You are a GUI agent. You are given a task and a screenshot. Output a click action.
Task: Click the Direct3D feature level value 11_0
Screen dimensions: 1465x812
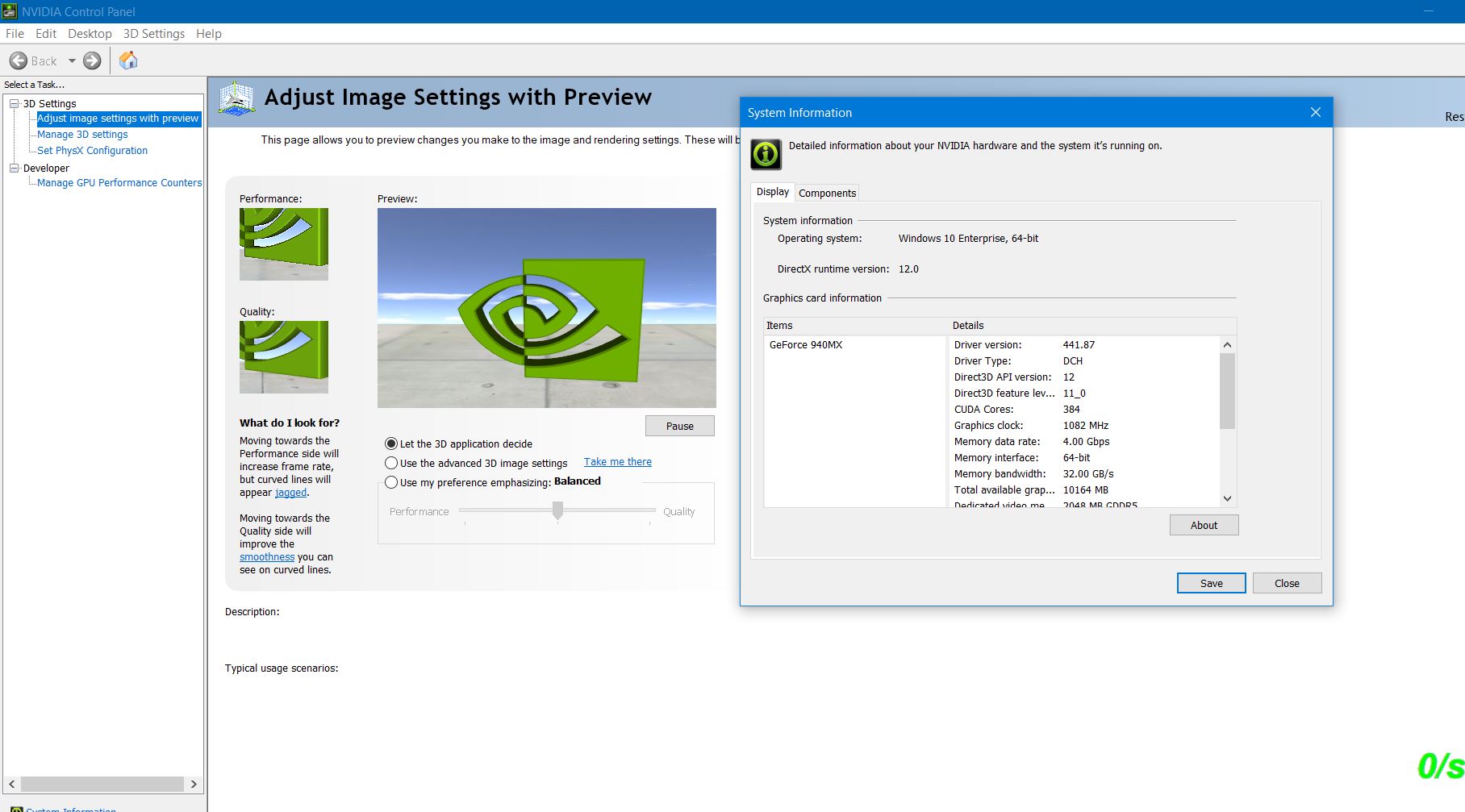1074,394
